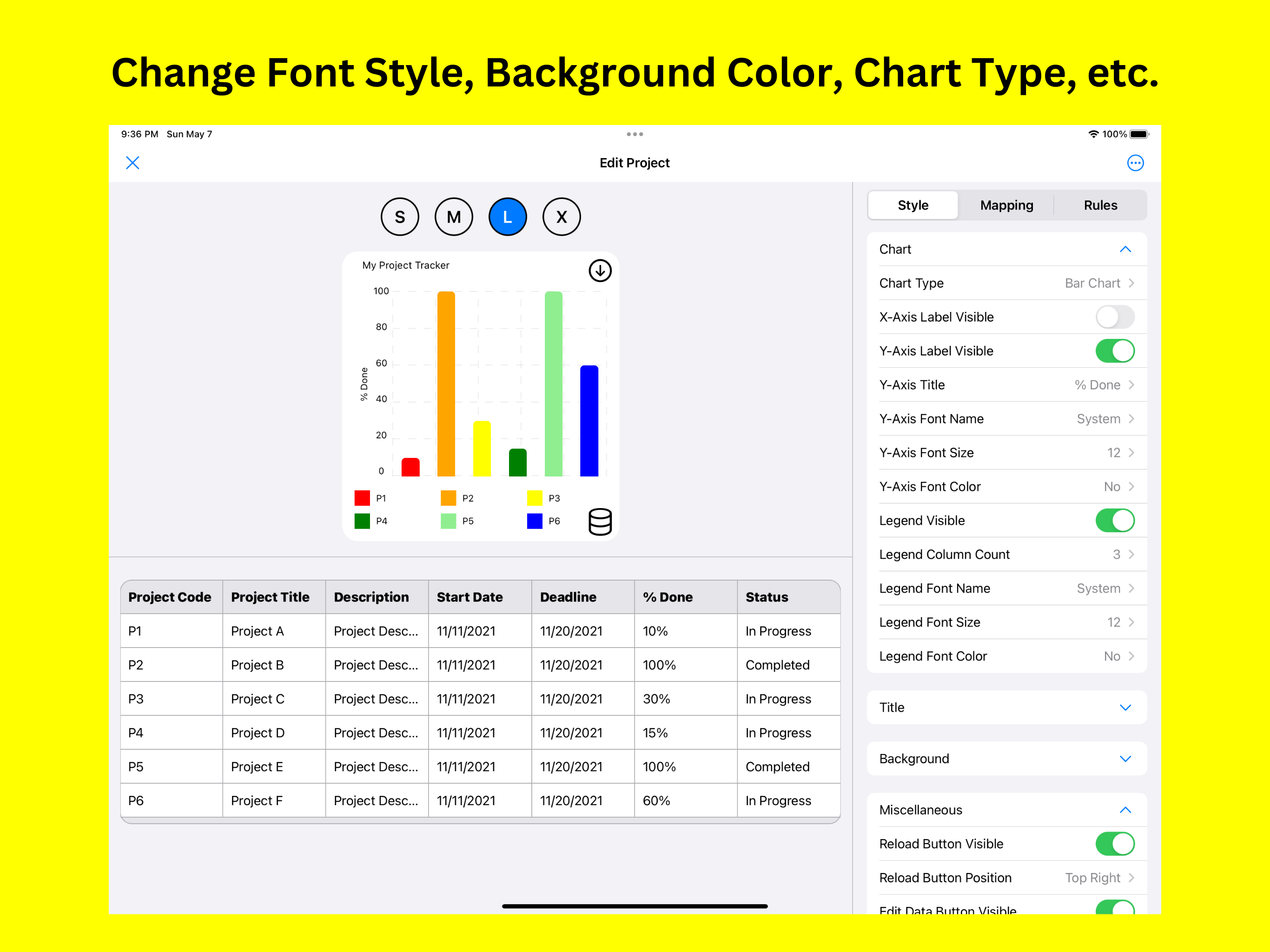Click the three-dot multitasking indicator
Screen dimensions: 1270x952
click(635, 134)
